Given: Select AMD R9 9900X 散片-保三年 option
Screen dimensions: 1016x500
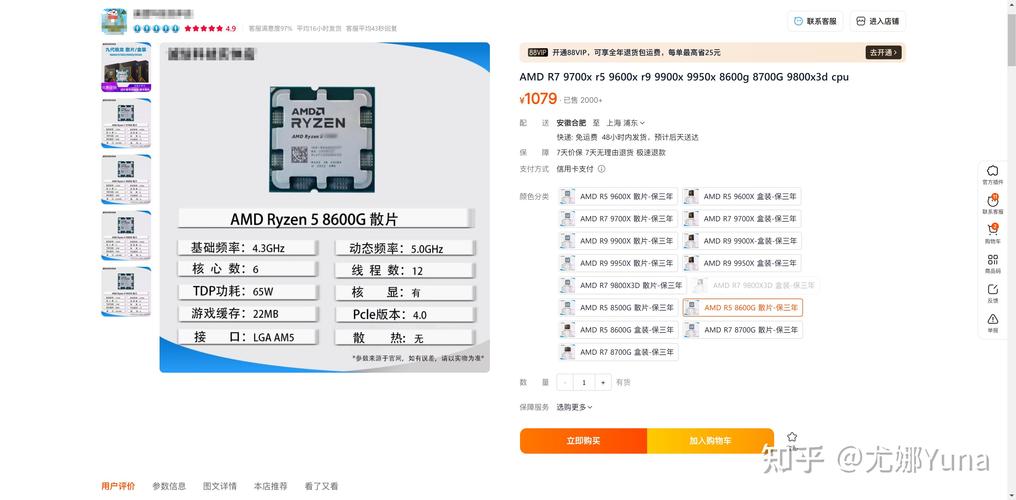Looking at the screenshot, I should point(618,241).
